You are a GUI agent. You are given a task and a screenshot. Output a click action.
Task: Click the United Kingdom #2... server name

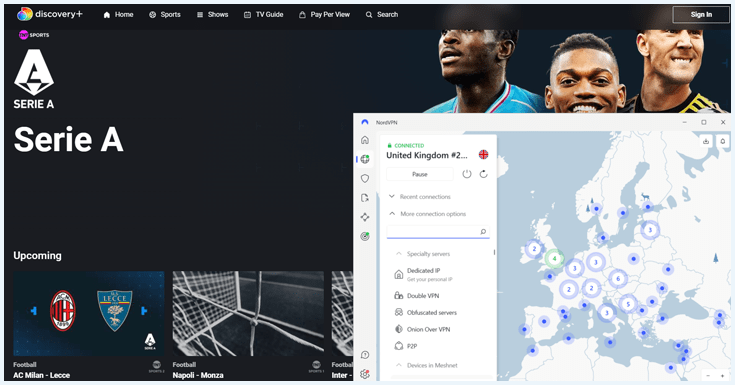(x=427, y=155)
